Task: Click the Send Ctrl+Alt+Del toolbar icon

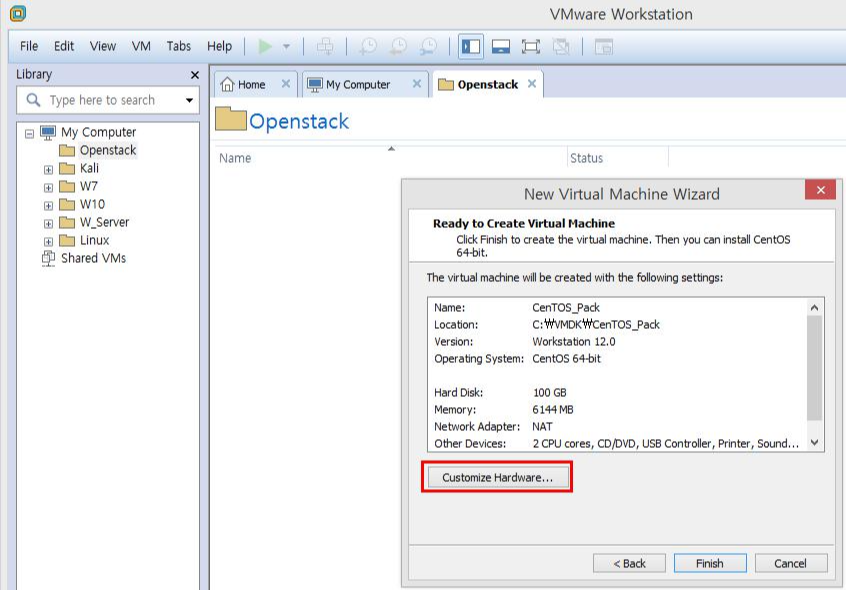Action: pyautogui.click(x=325, y=46)
